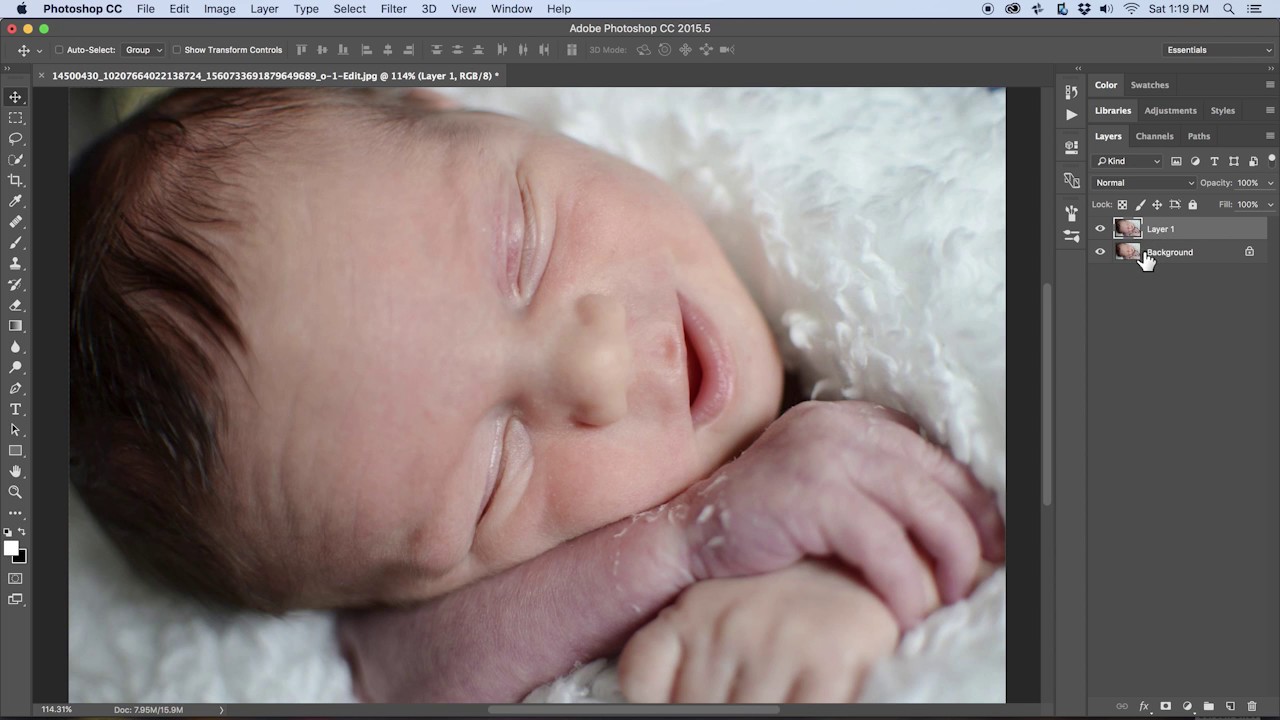Select the Hand tool
Image resolution: width=1280 pixels, height=720 pixels.
coord(15,472)
